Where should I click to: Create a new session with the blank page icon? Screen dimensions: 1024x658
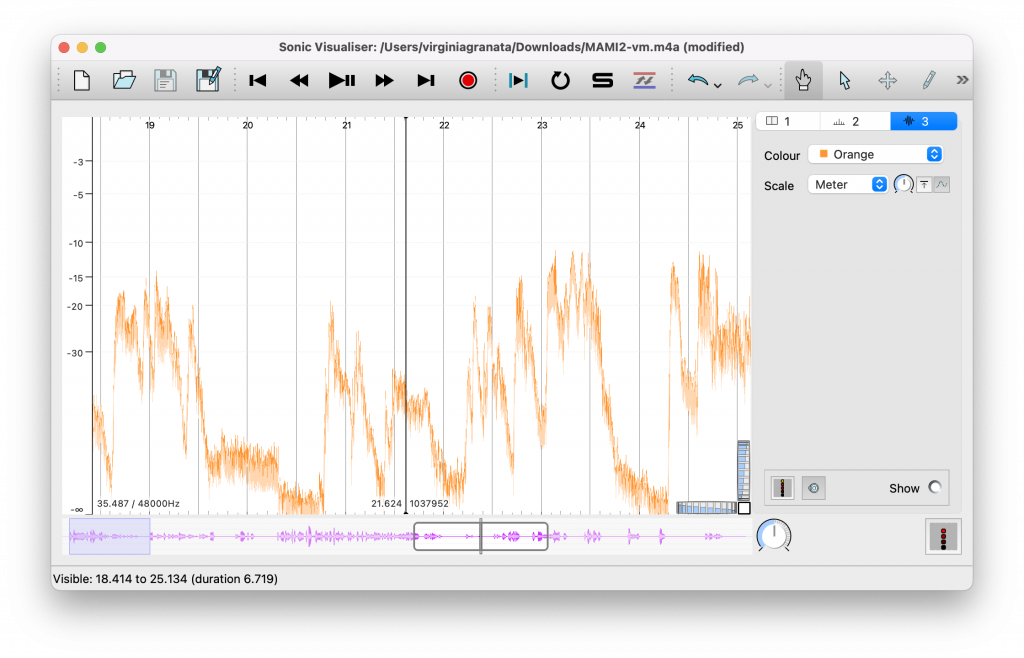point(82,81)
